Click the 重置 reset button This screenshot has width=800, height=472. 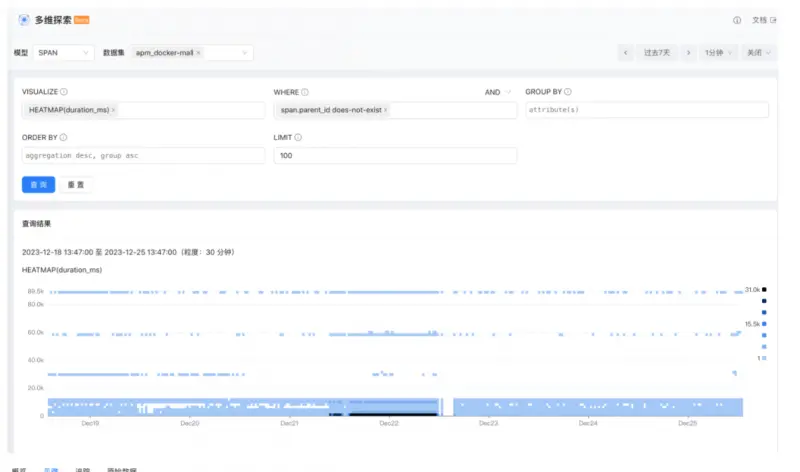[75, 184]
